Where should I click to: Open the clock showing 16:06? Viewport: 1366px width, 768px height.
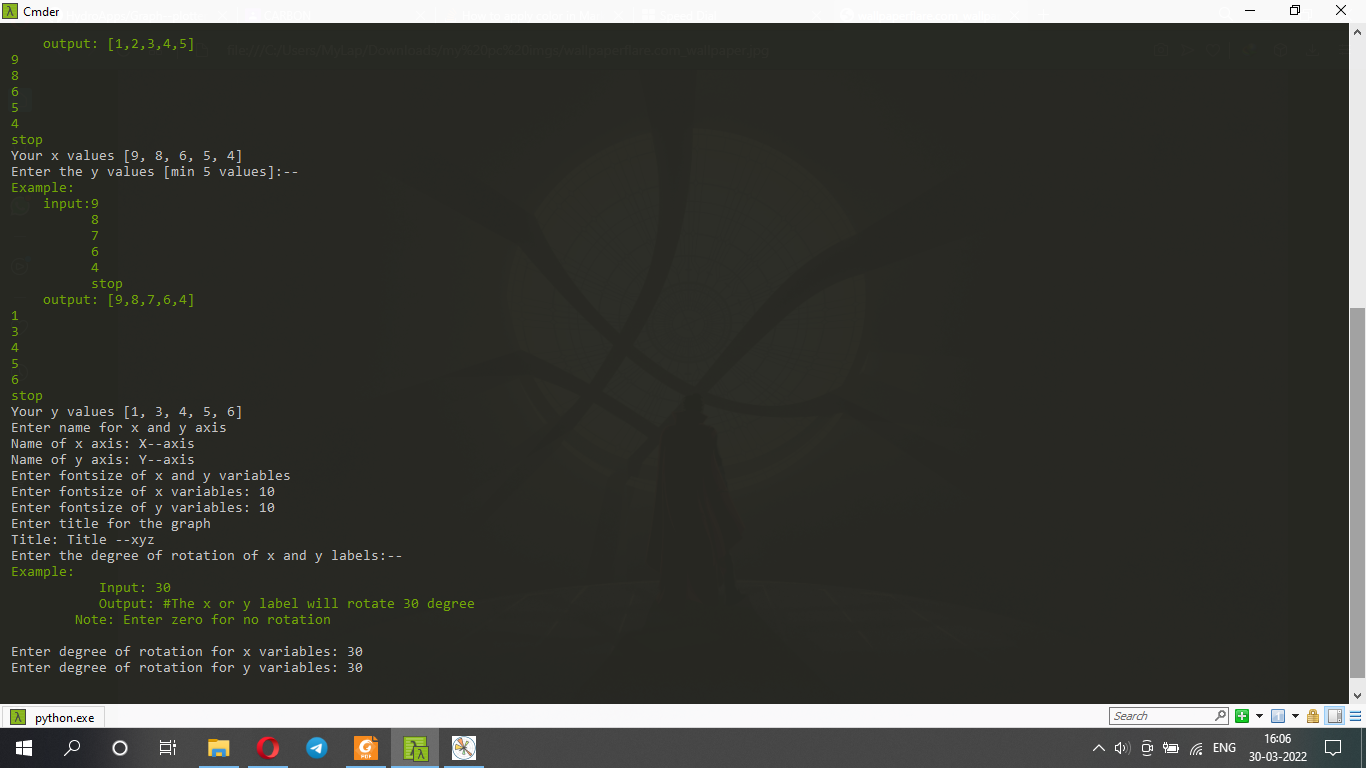1277,747
